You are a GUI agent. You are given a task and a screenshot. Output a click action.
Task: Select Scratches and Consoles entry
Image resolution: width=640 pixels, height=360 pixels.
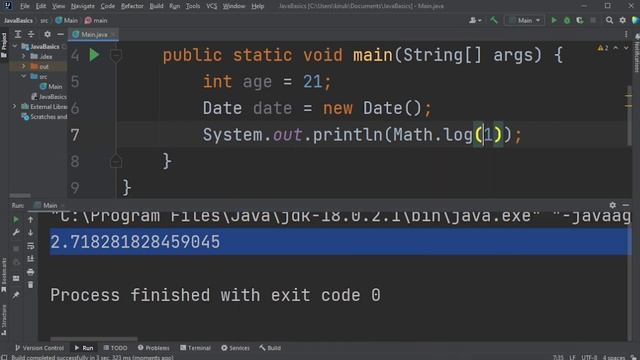pos(44,117)
